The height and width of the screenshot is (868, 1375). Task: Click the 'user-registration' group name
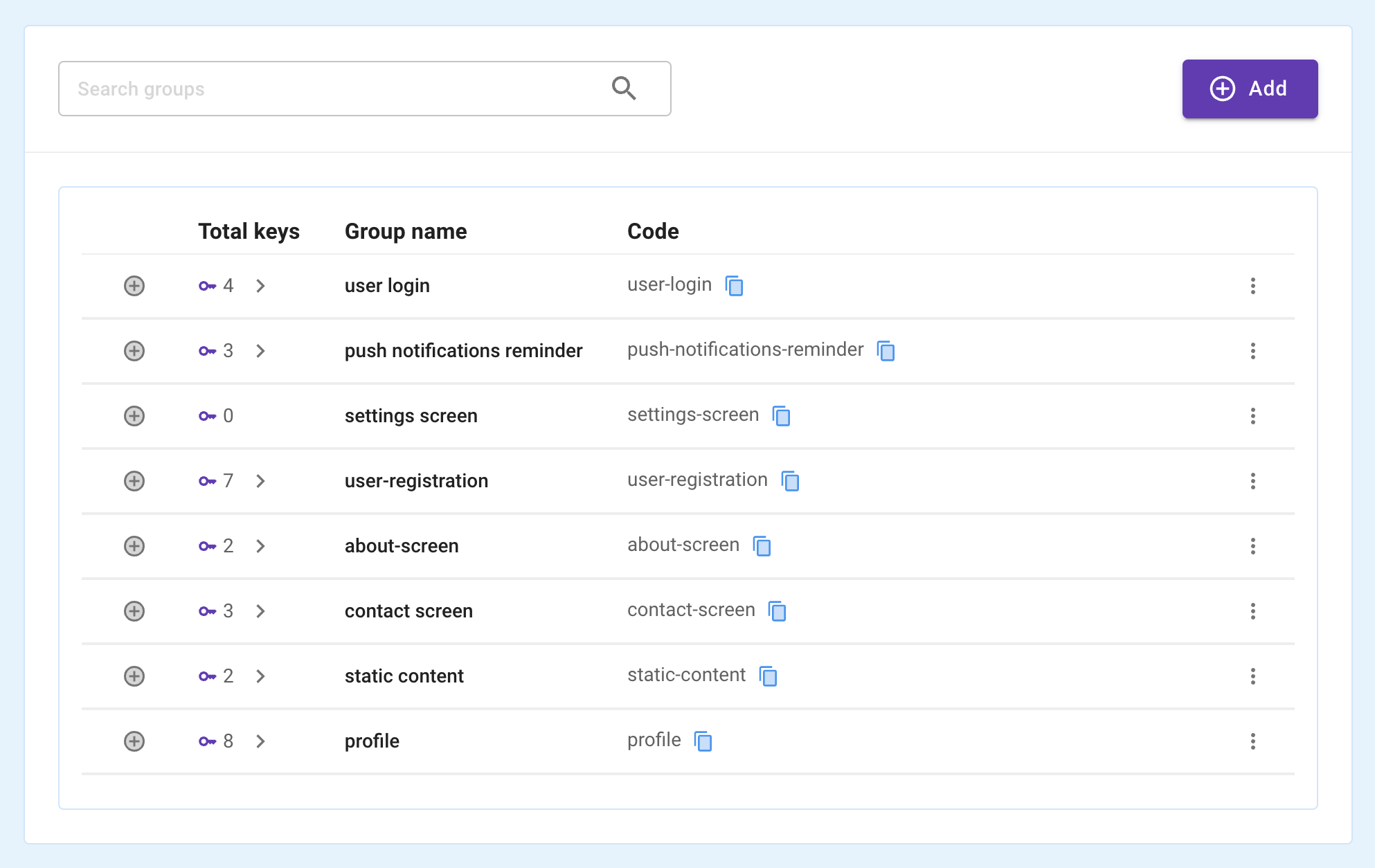(x=416, y=481)
